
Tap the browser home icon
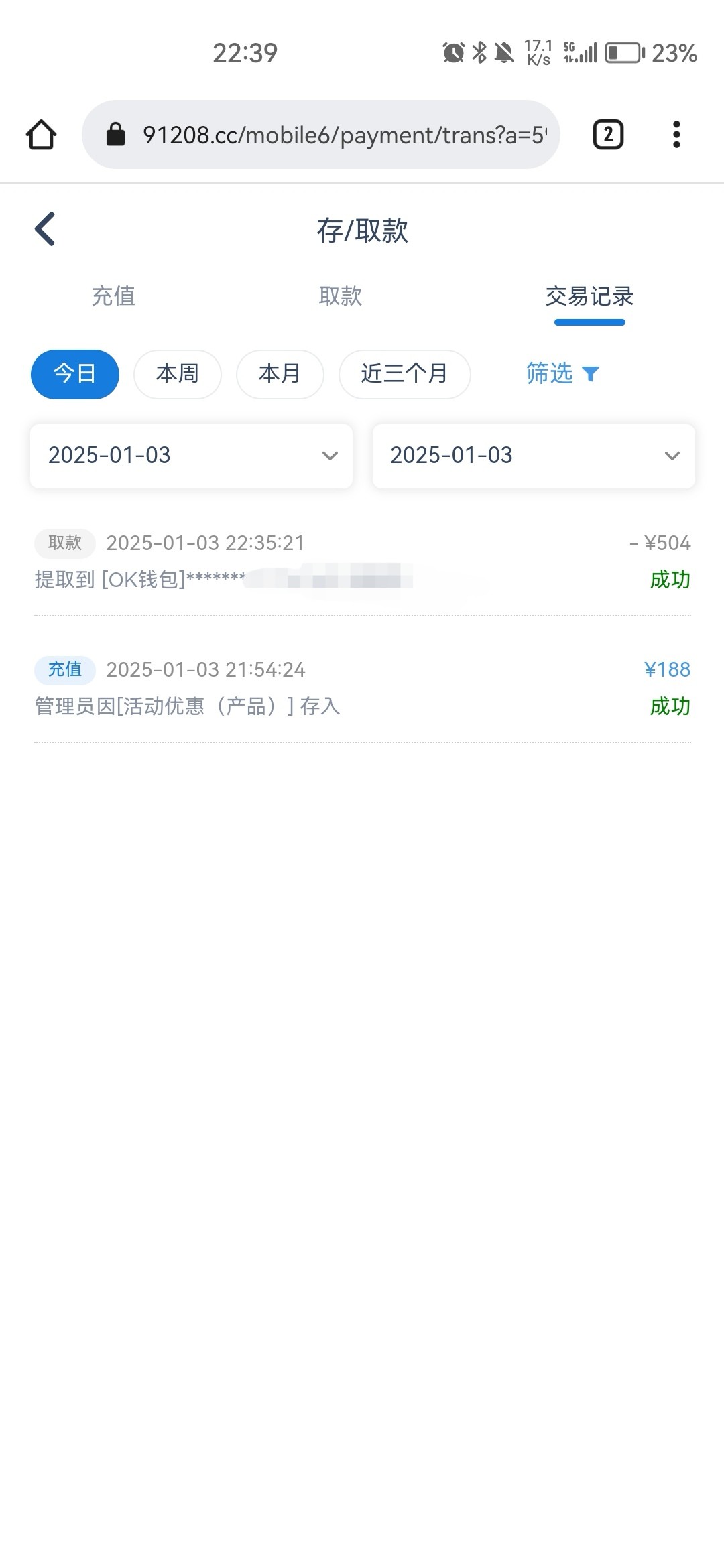pos(41,135)
